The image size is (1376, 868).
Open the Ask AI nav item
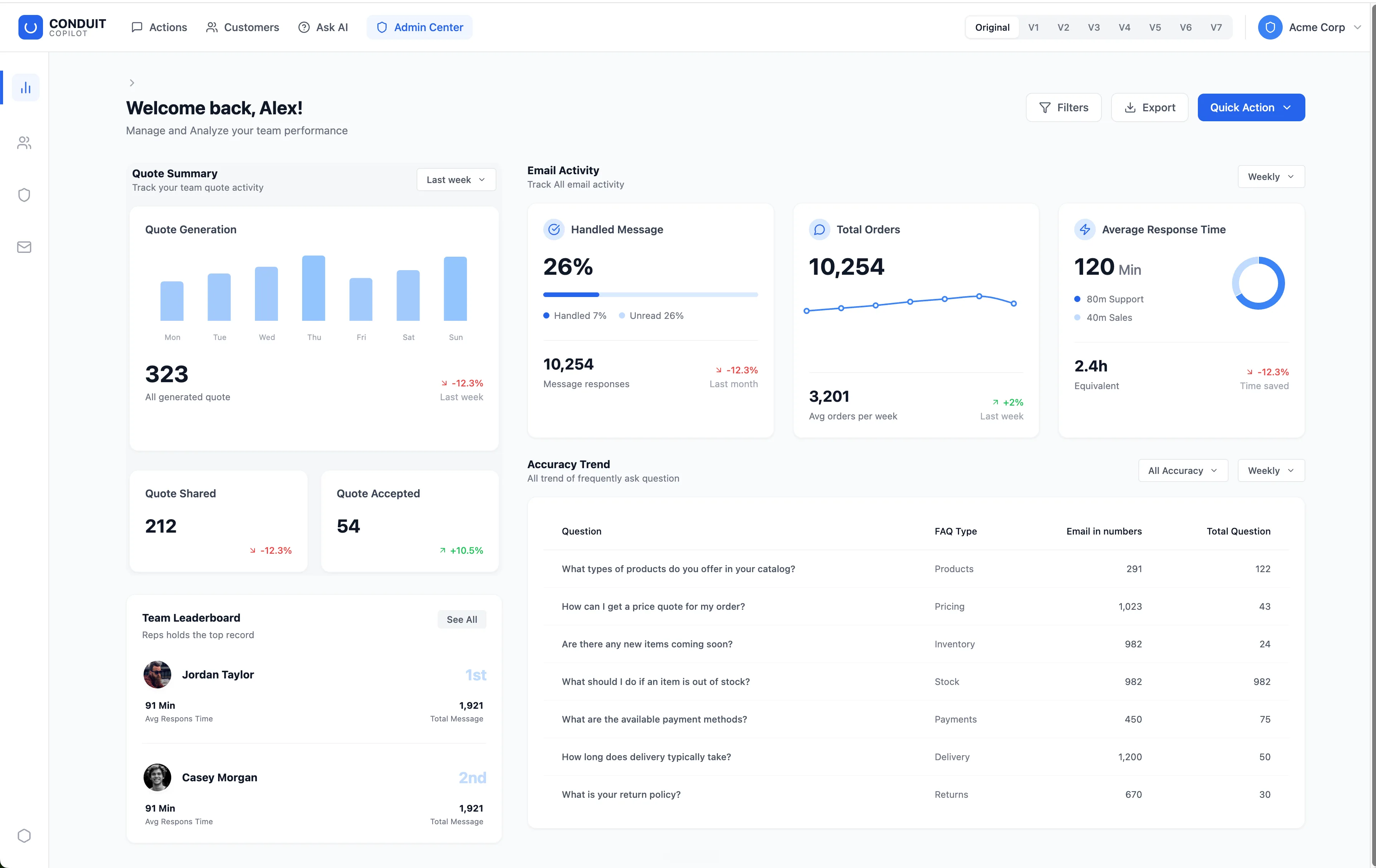tap(323, 27)
